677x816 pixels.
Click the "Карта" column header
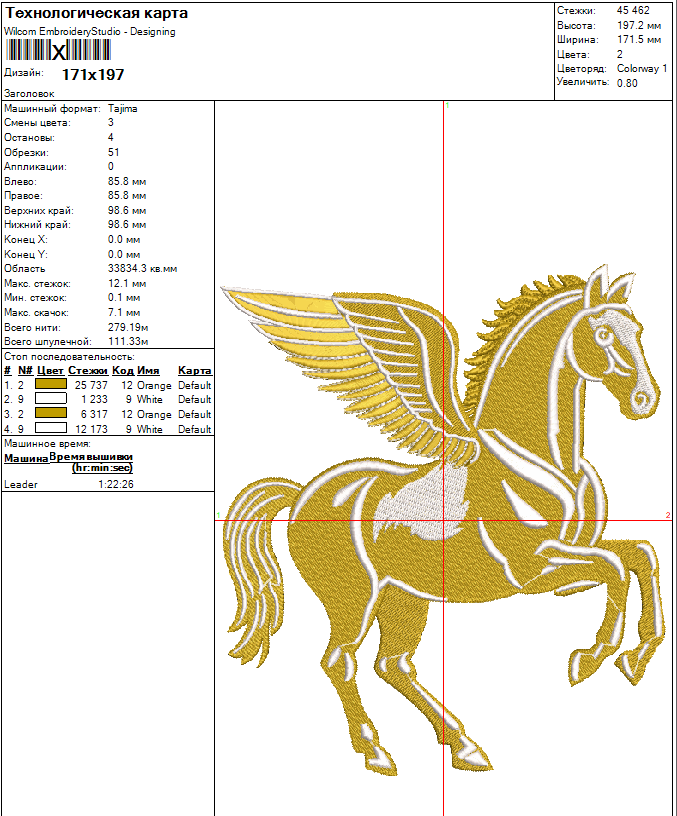(194, 371)
